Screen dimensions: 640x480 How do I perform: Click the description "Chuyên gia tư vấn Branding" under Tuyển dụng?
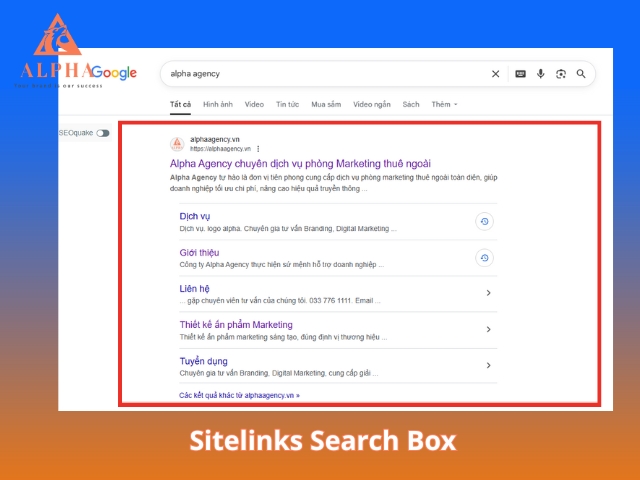(x=279, y=373)
